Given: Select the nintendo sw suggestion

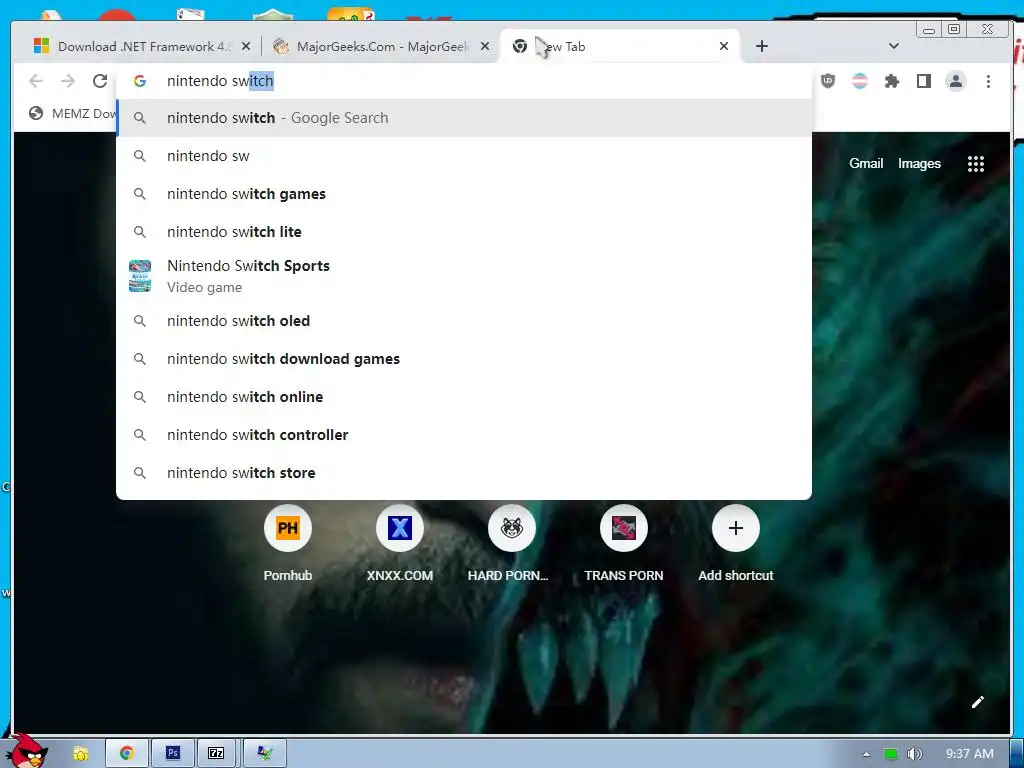Looking at the screenshot, I should point(464,156).
